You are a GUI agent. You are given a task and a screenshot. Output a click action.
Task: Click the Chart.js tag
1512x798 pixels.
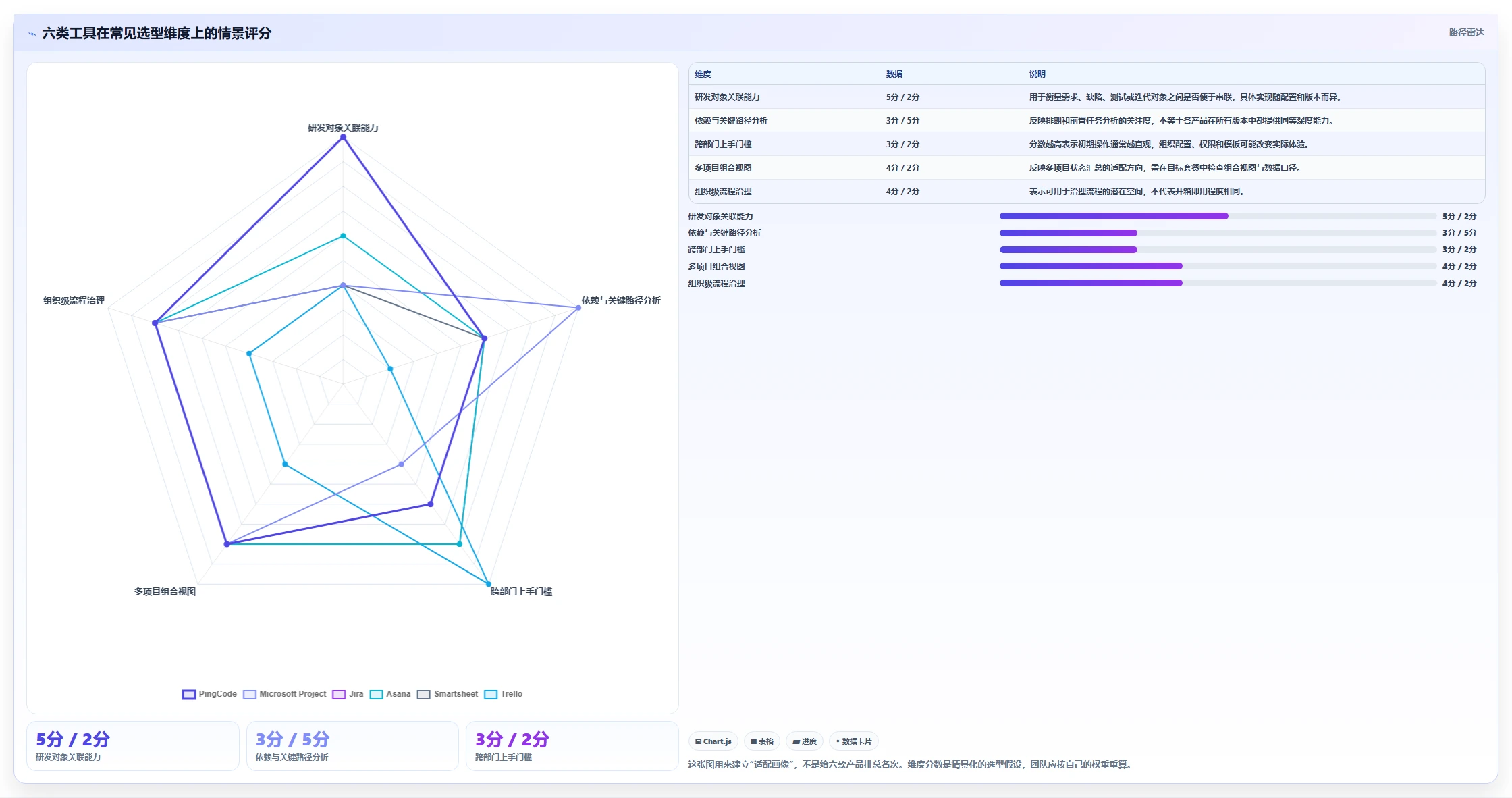[x=713, y=741]
